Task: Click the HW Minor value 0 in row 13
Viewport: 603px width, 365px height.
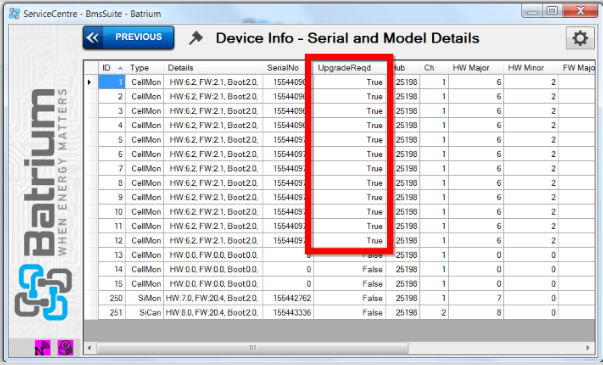Action: click(x=531, y=255)
